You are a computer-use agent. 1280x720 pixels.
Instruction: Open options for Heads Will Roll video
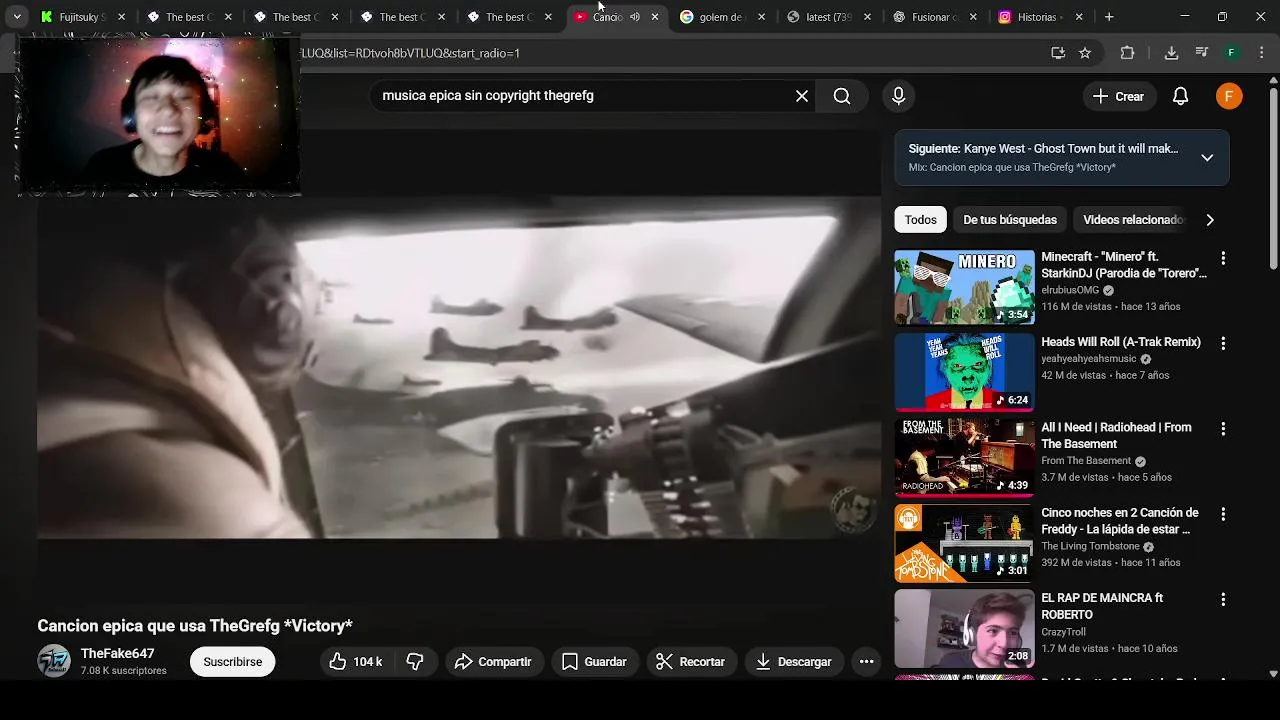[1222, 343]
